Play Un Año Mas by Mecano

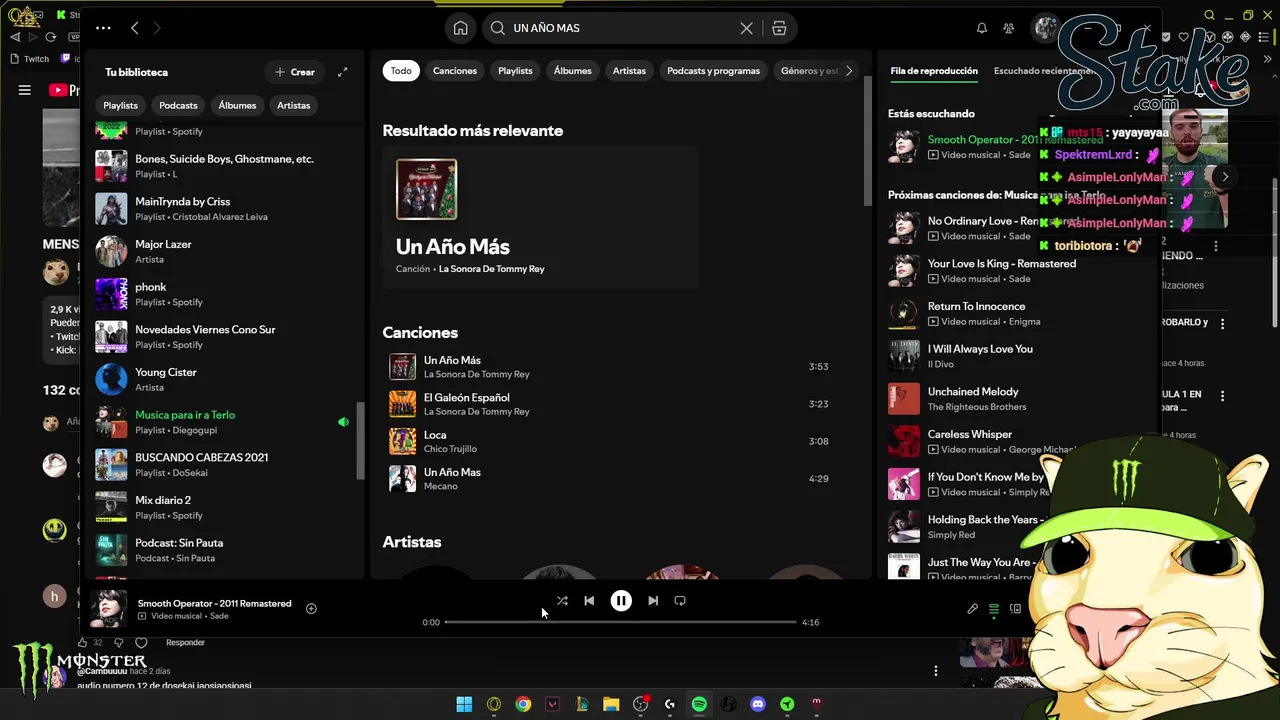click(x=611, y=479)
